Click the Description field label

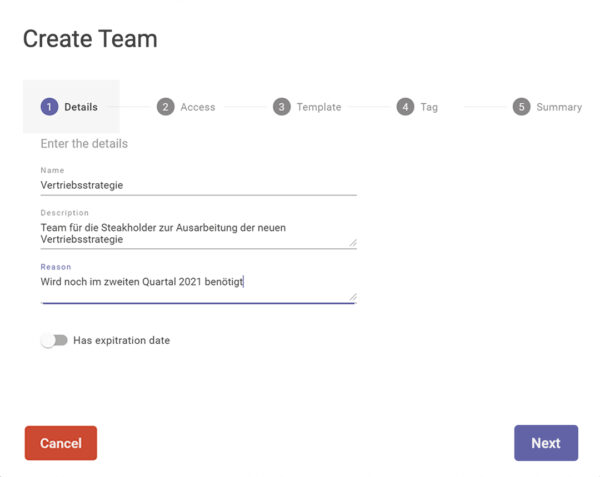pyautogui.click(x=65, y=213)
